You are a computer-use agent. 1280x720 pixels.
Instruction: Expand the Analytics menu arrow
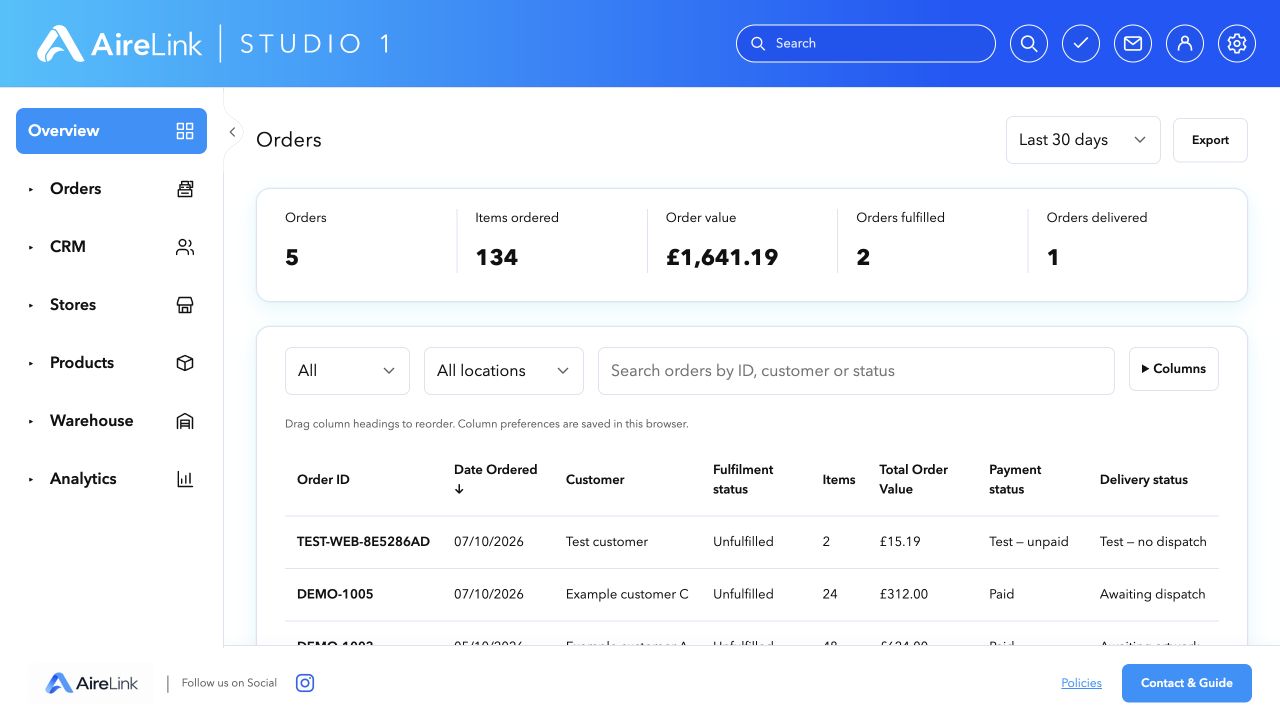click(31, 479)
